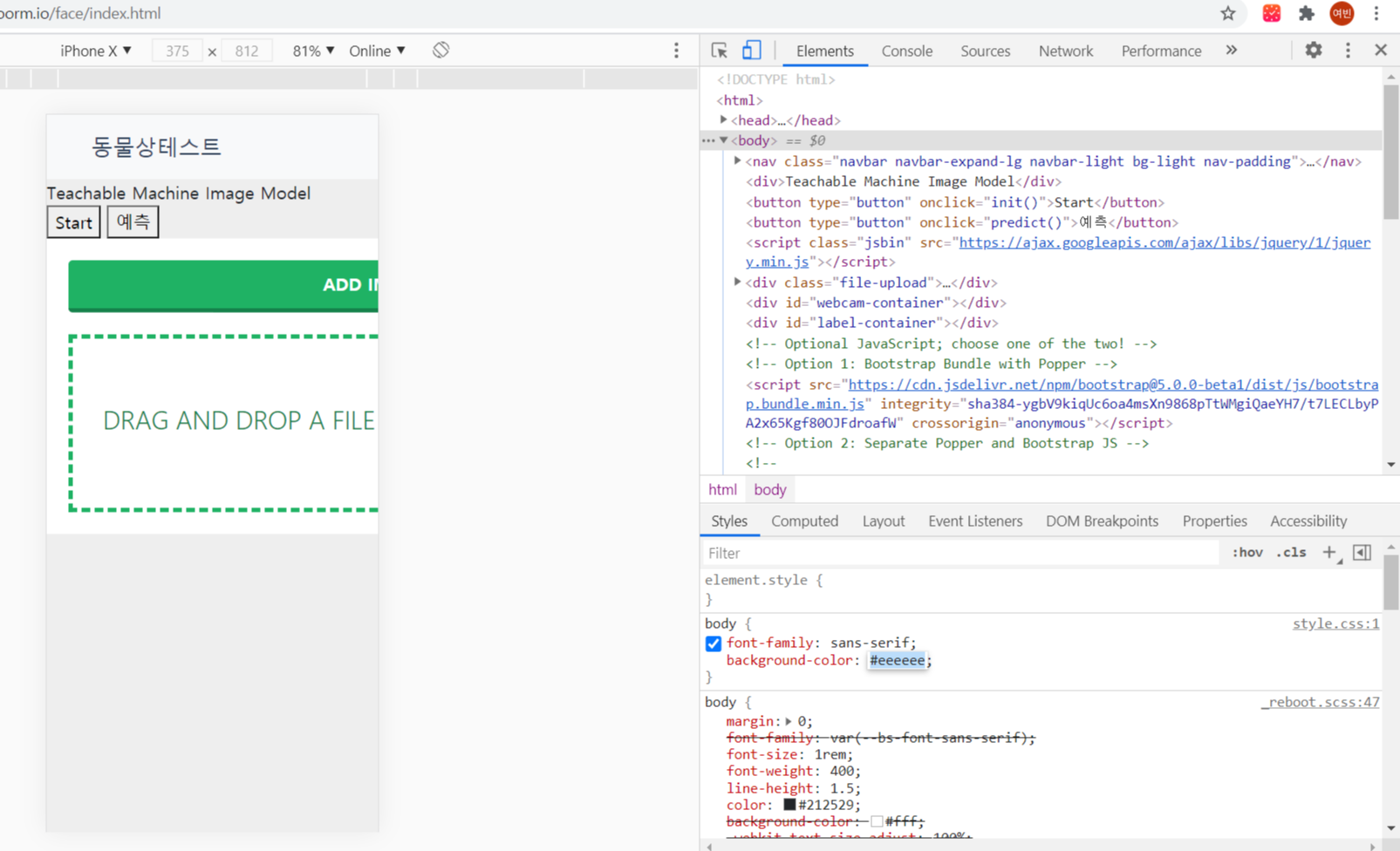
Task: Open DevTools settings gear
Action: 1314,51
